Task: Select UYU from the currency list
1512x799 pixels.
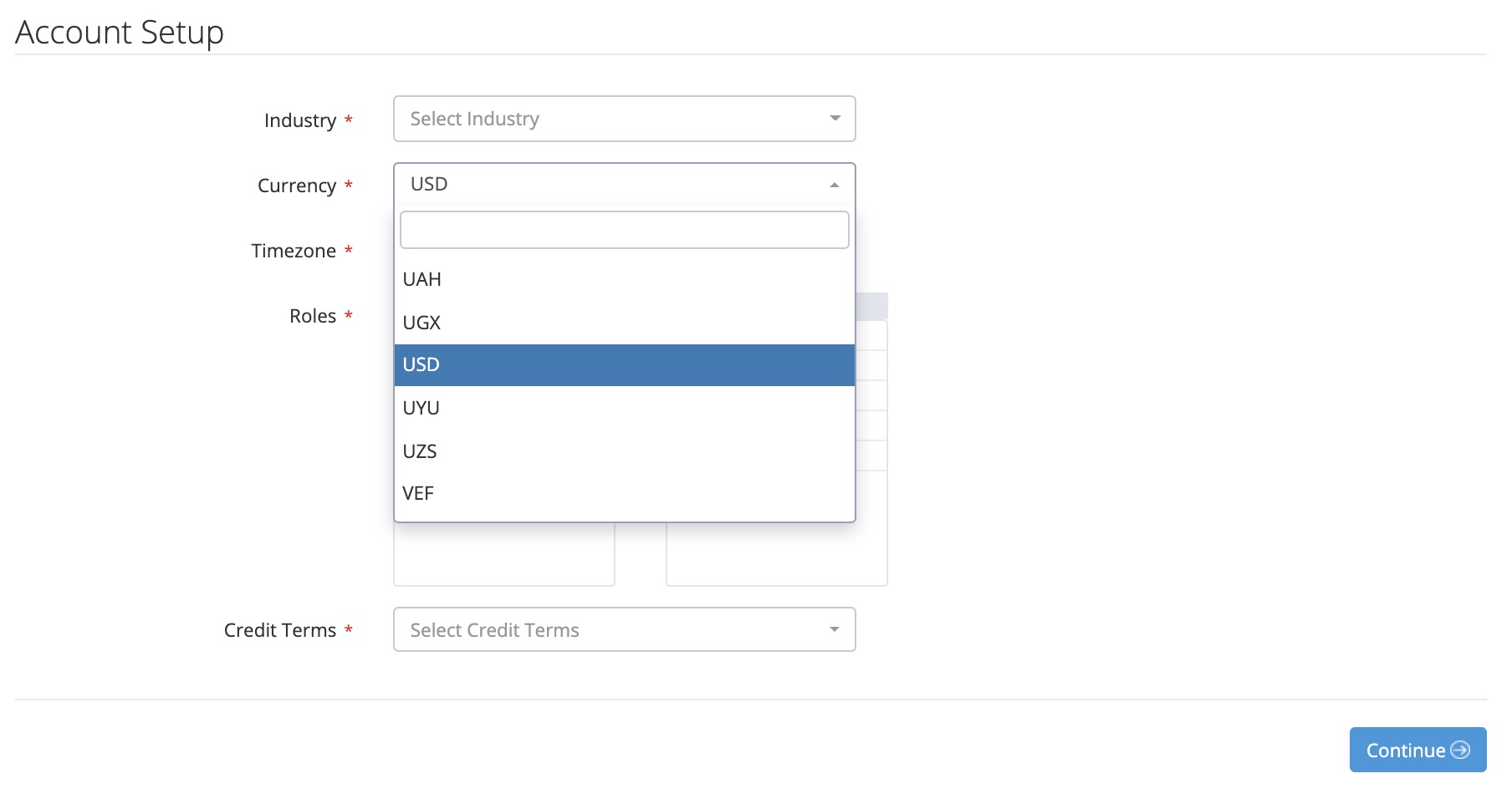Action: click(x=421, y=408)
